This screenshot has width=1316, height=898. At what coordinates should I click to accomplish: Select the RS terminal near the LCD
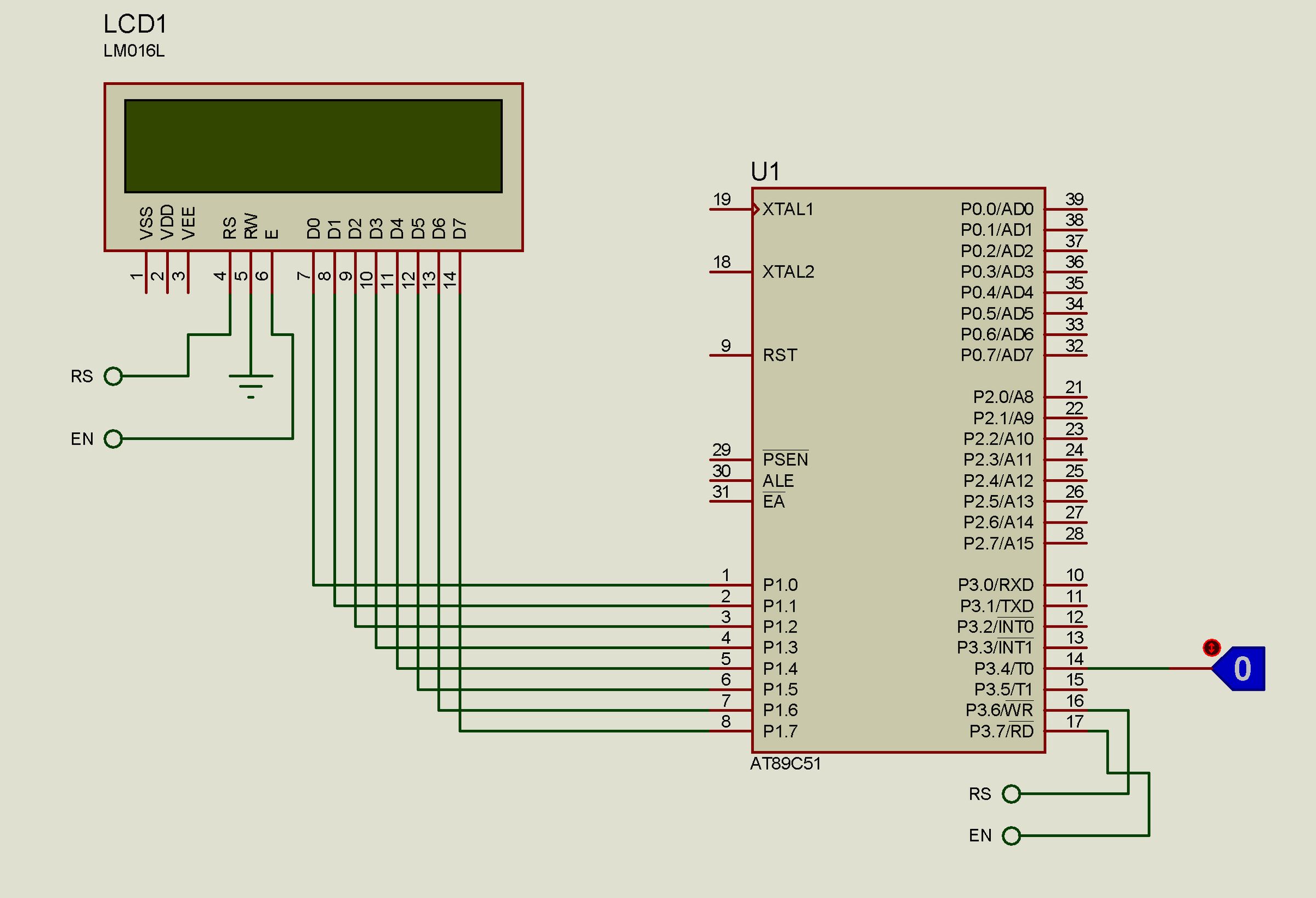coord(114,376)
